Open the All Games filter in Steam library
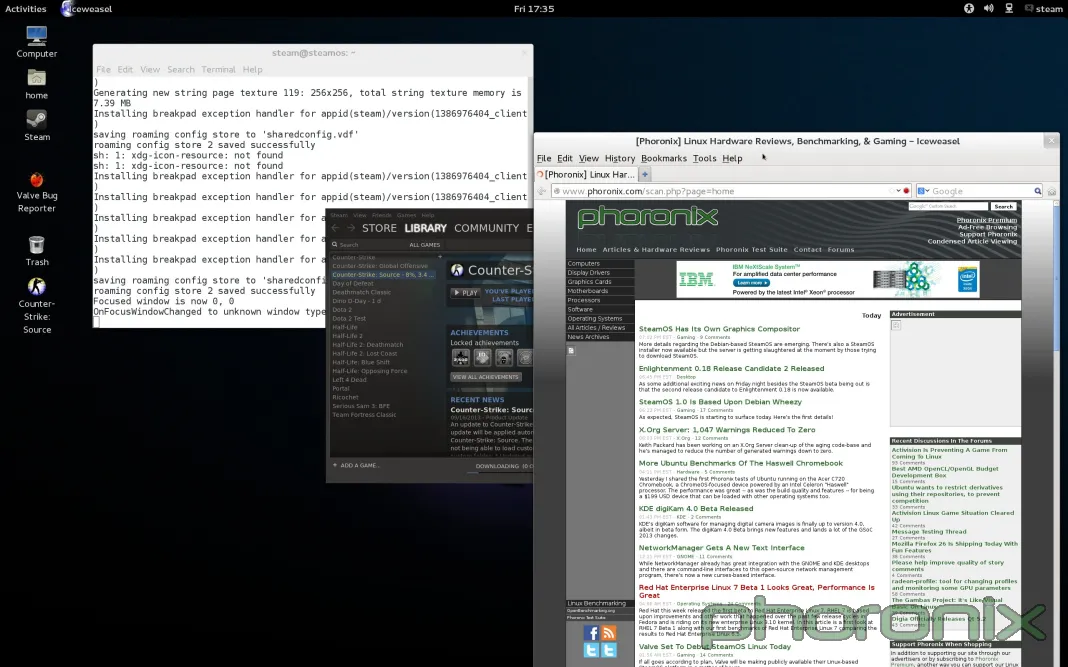Viewport: 1068px width, 667px height. tap(424, 245)
